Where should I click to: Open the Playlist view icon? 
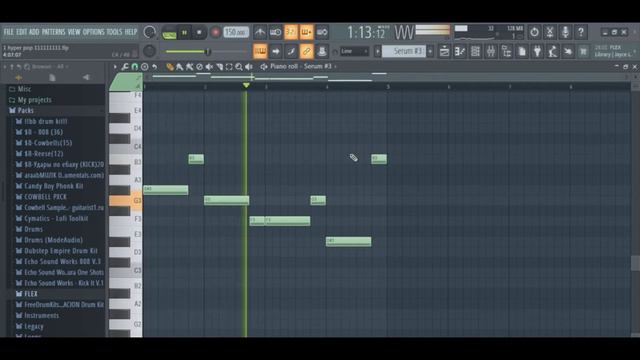pyautogui.click(x=444, y=51)
